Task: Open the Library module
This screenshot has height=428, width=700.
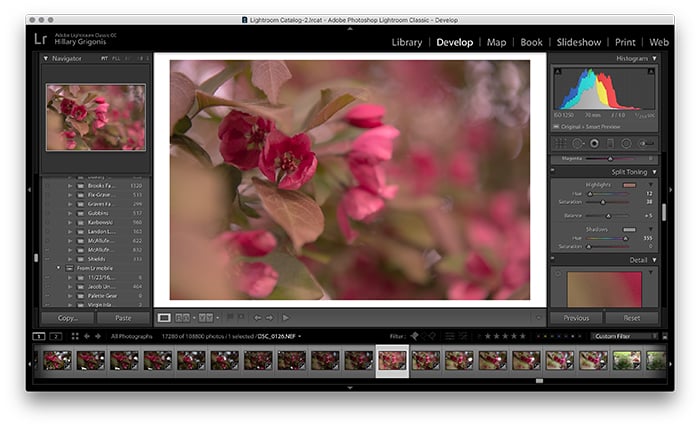Action: [407, 42]
